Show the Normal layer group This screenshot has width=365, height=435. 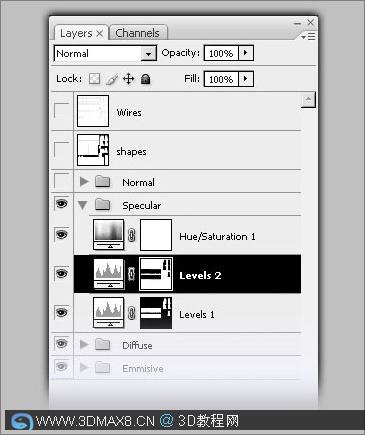click(62, 181)
